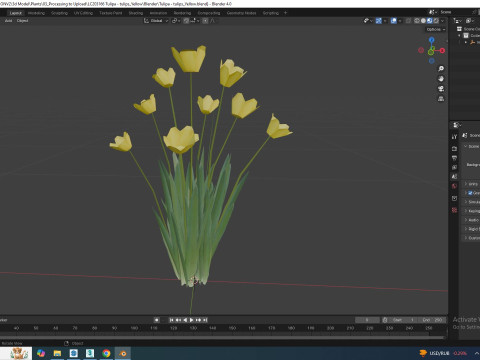Open the Scene properties tab
Viewport: 480px width, 360px height.
click(x=454, y=177)
